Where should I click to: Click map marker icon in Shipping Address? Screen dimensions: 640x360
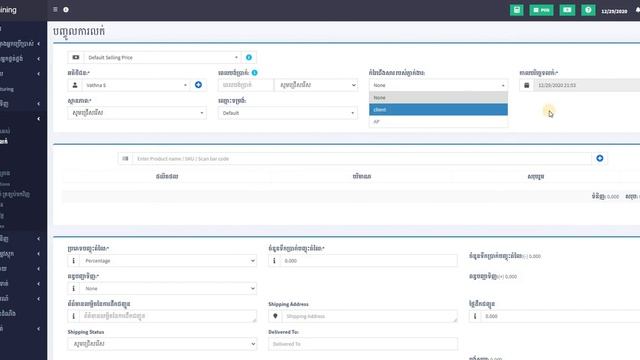[275, 316]
